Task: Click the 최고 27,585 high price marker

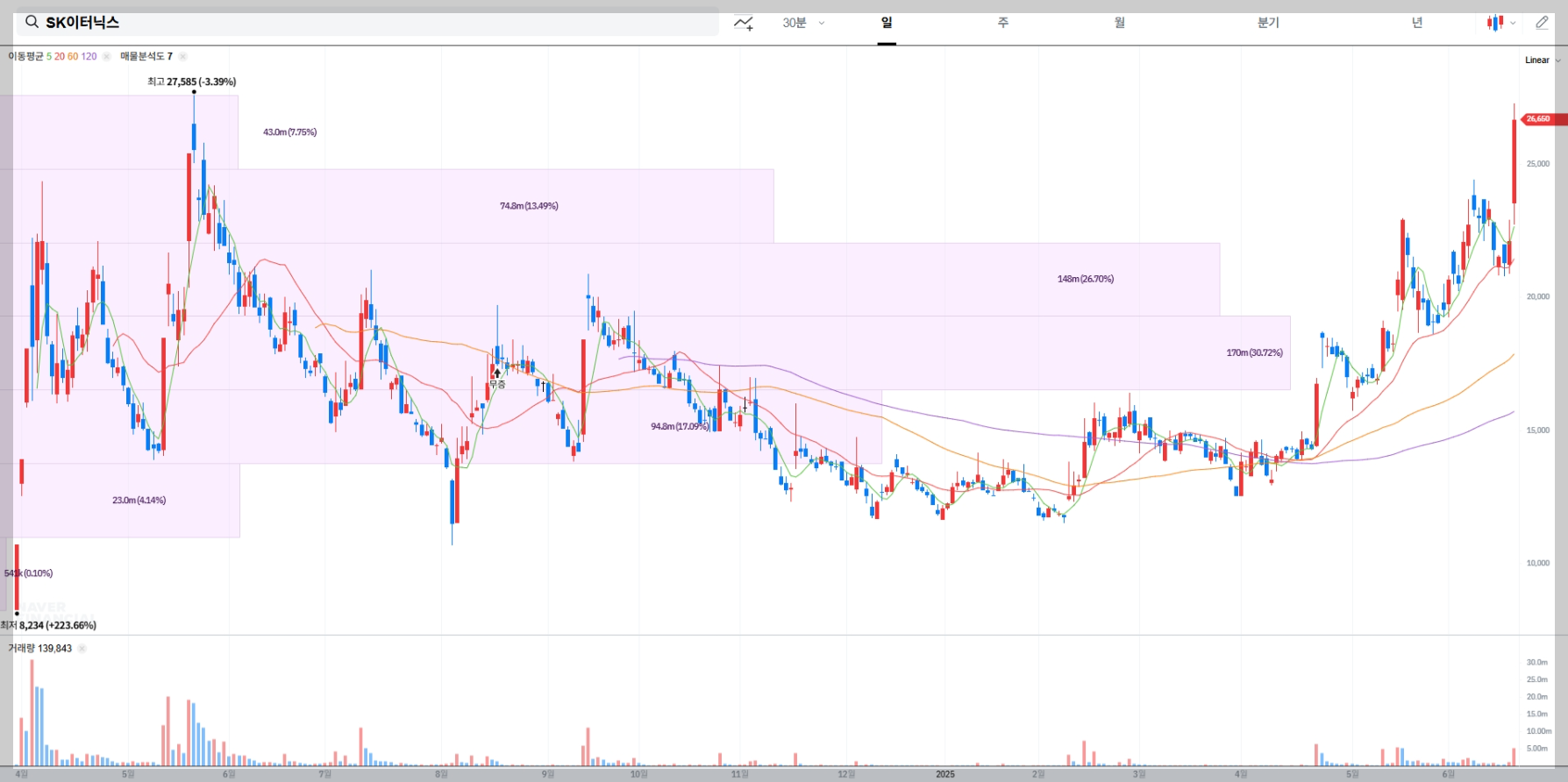Action: click(x=191, y=82)
